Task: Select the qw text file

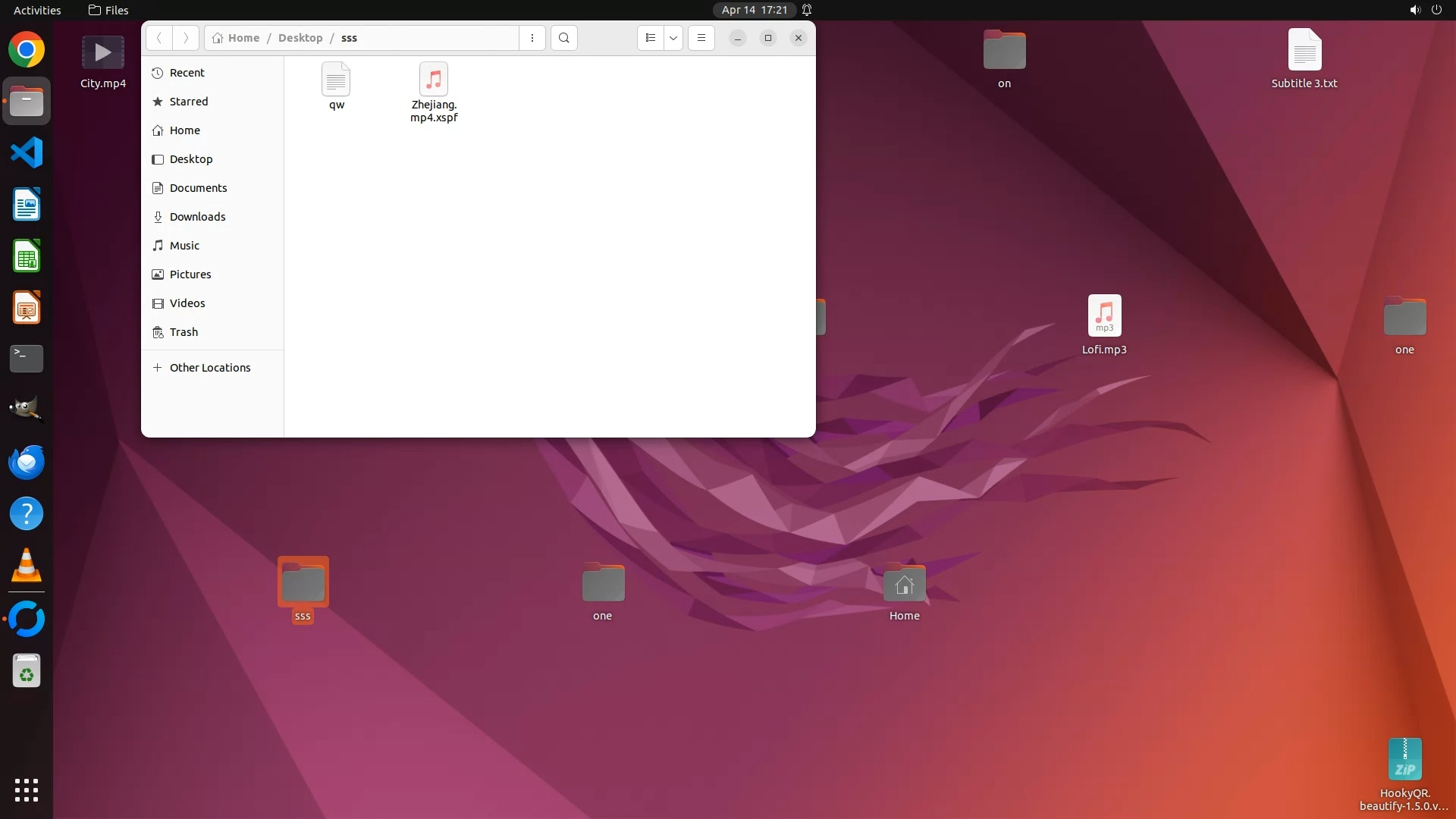Action: click(336, 86)
